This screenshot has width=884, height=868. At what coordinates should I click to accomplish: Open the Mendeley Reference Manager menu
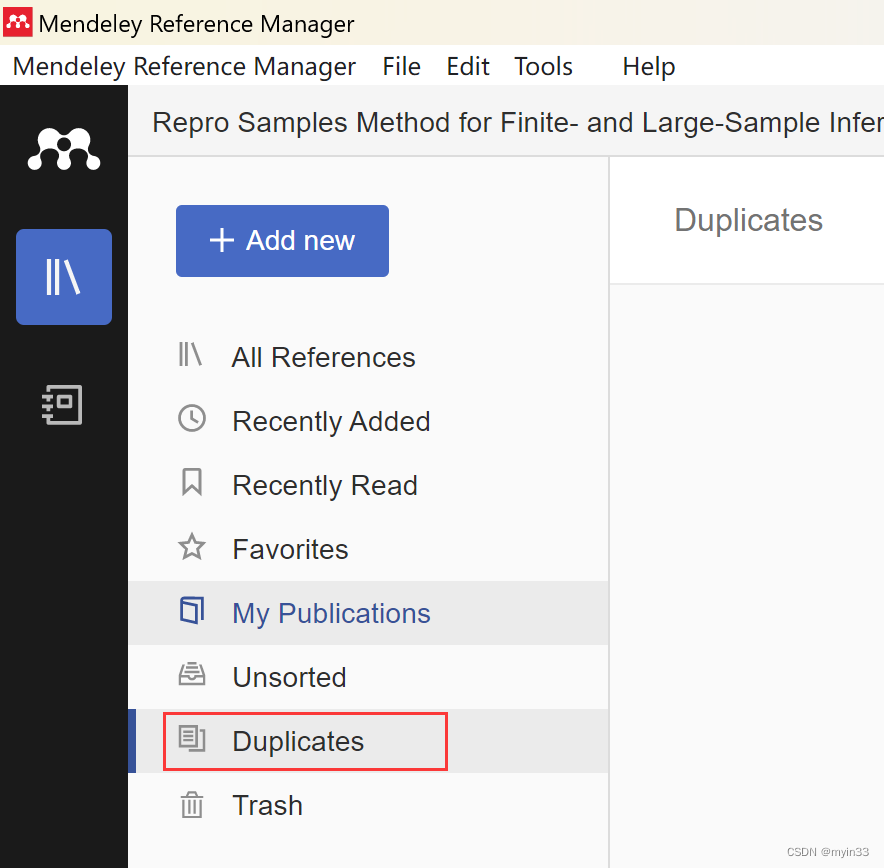pos(184,67)
